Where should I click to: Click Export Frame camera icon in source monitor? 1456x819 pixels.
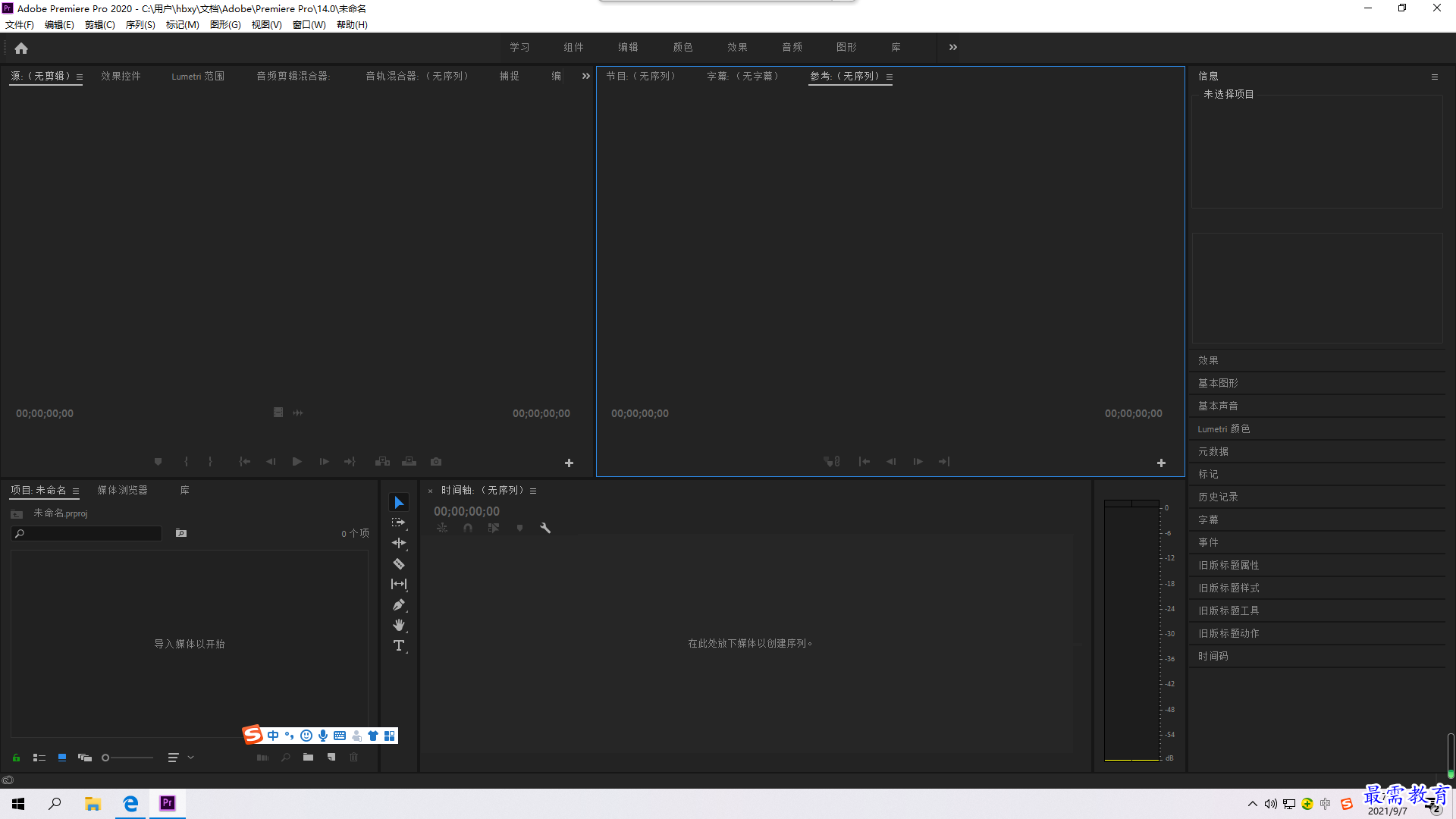tap(436, 462)
